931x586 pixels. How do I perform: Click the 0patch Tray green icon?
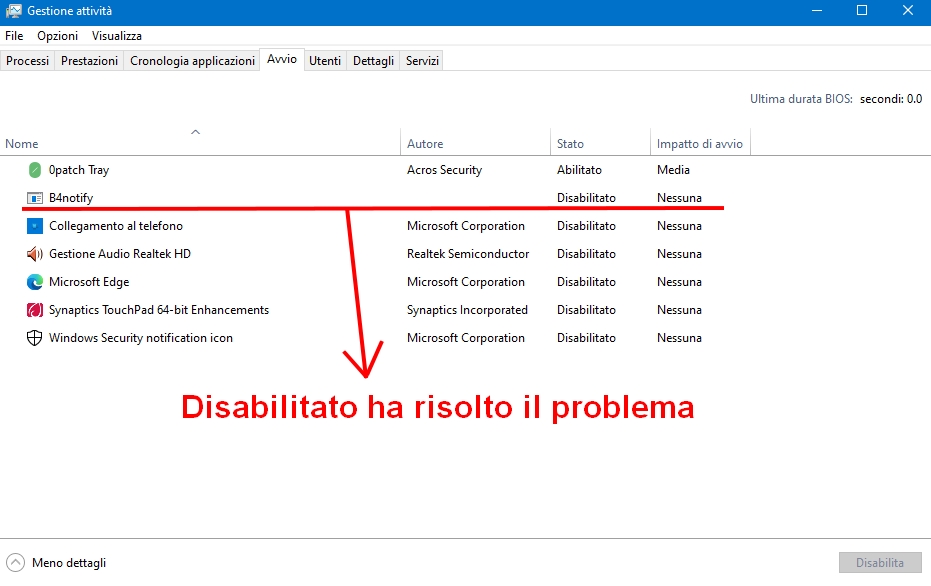point(34,170)
